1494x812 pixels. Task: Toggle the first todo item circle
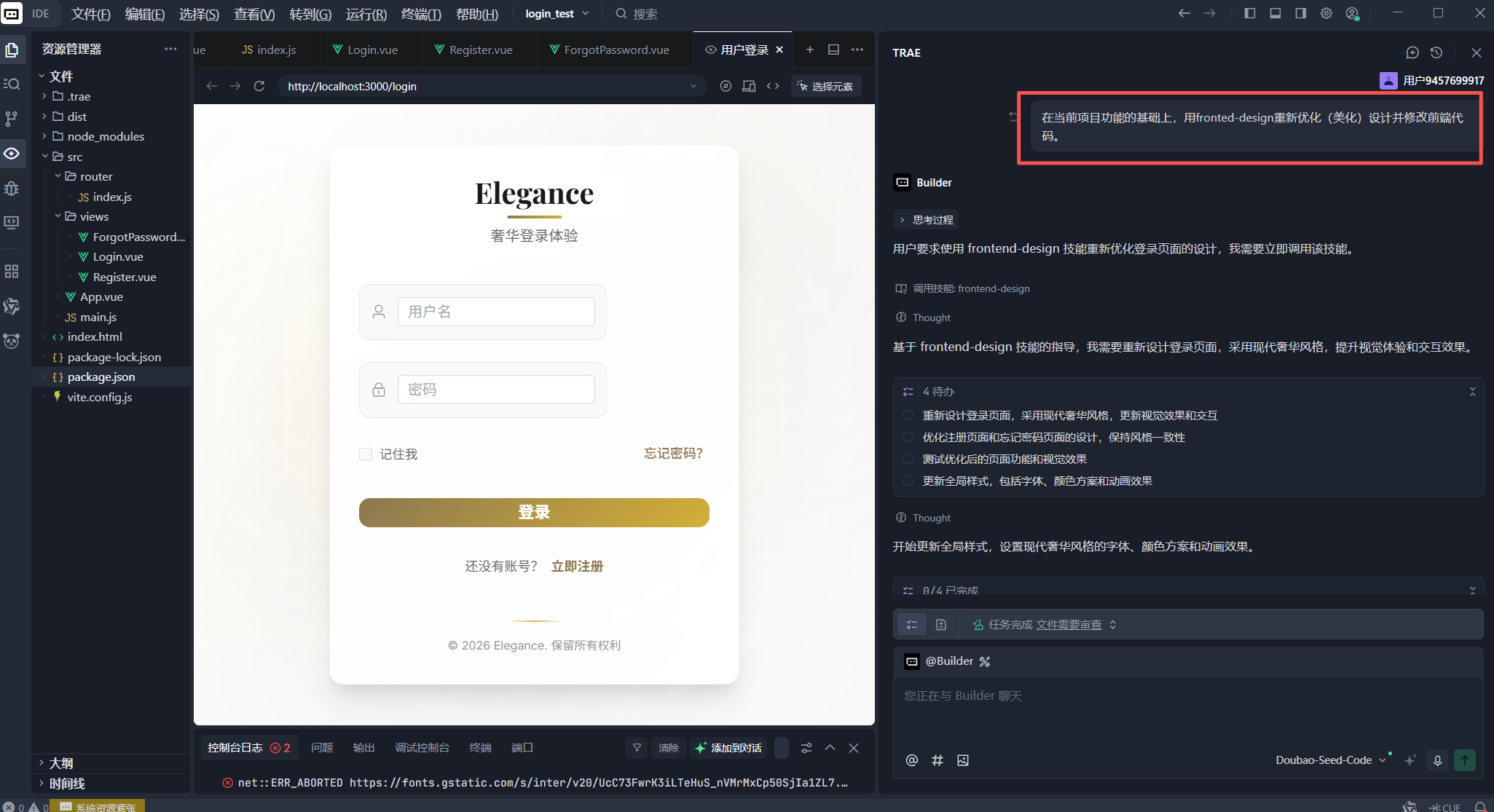[908, 415]
